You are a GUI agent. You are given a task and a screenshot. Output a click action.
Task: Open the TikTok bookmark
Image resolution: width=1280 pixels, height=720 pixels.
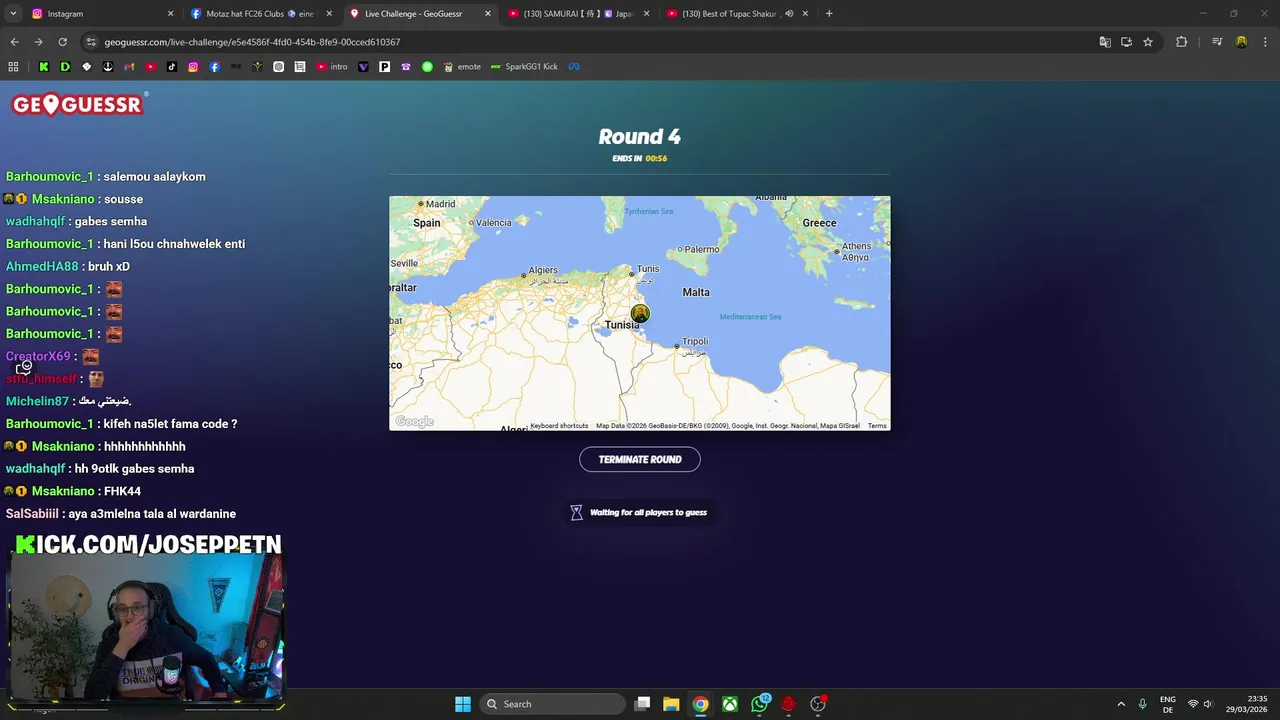(172, 67)
